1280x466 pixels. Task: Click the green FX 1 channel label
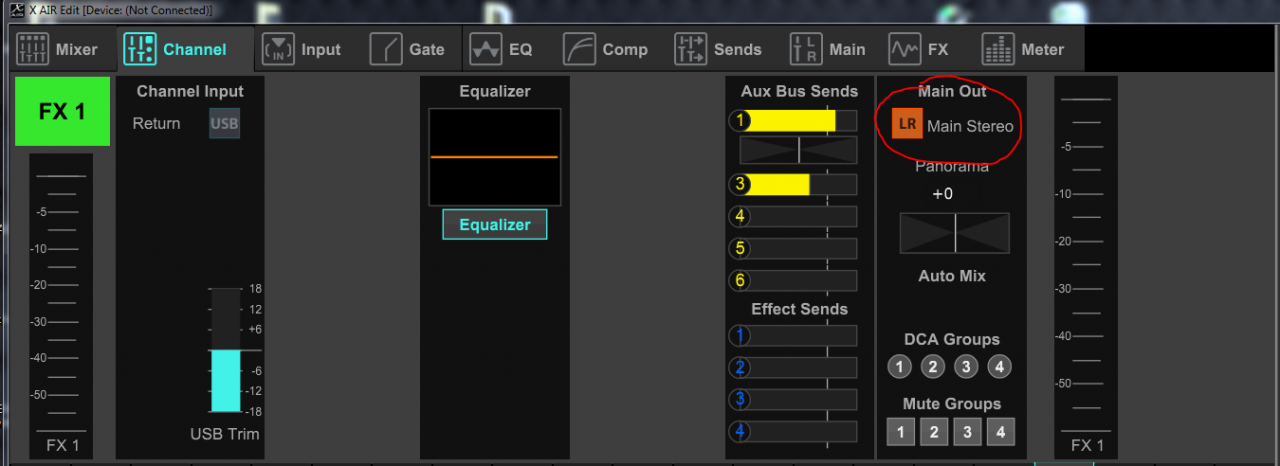pyautogui.click(x=62, y=111)
